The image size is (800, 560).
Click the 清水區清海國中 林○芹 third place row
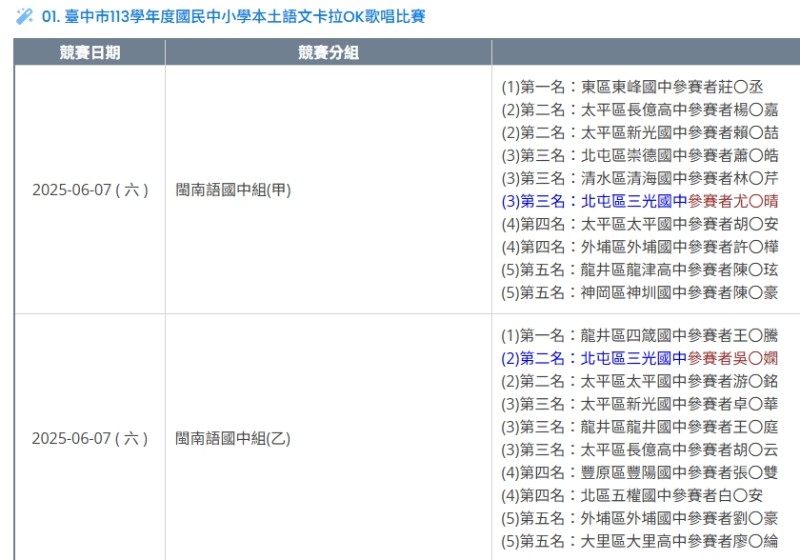pyautogui.click(x=639, y=179)
